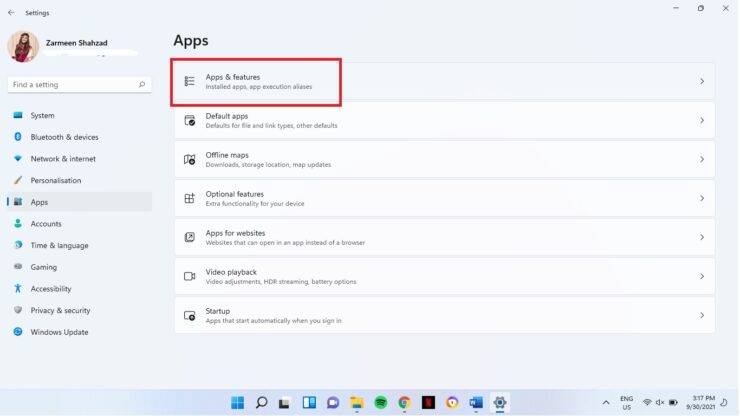The image size is (740, 416).
Task: Open Google Chrome from the taskbar
Action: point(404,402)
